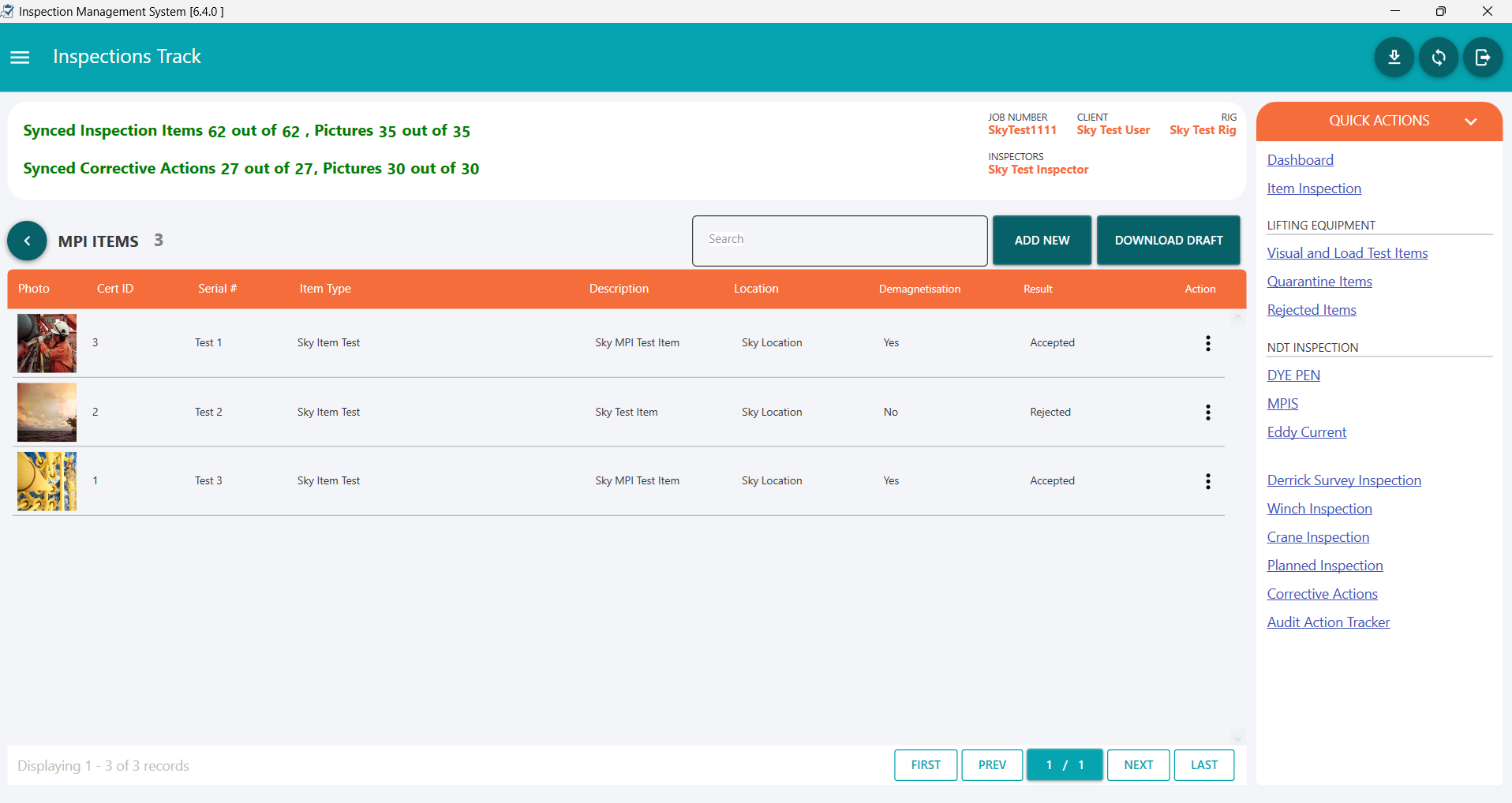The width and height of the screenshot is (1512, 803).
Task: Open action menu for serial Test 2
Action: (1207, 413)
